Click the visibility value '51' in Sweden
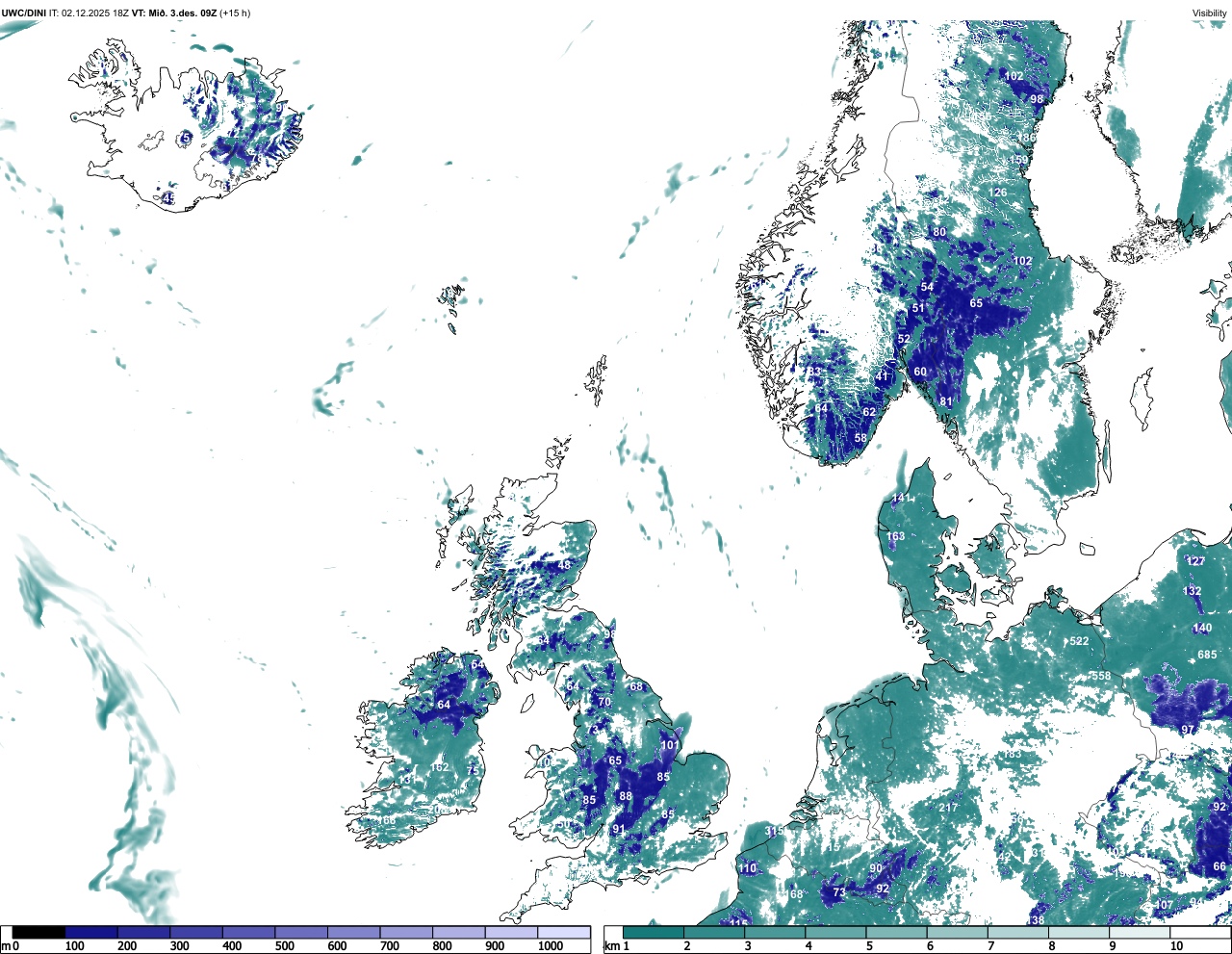This screenshot has height=954, width=1232. tap(918, 309)
